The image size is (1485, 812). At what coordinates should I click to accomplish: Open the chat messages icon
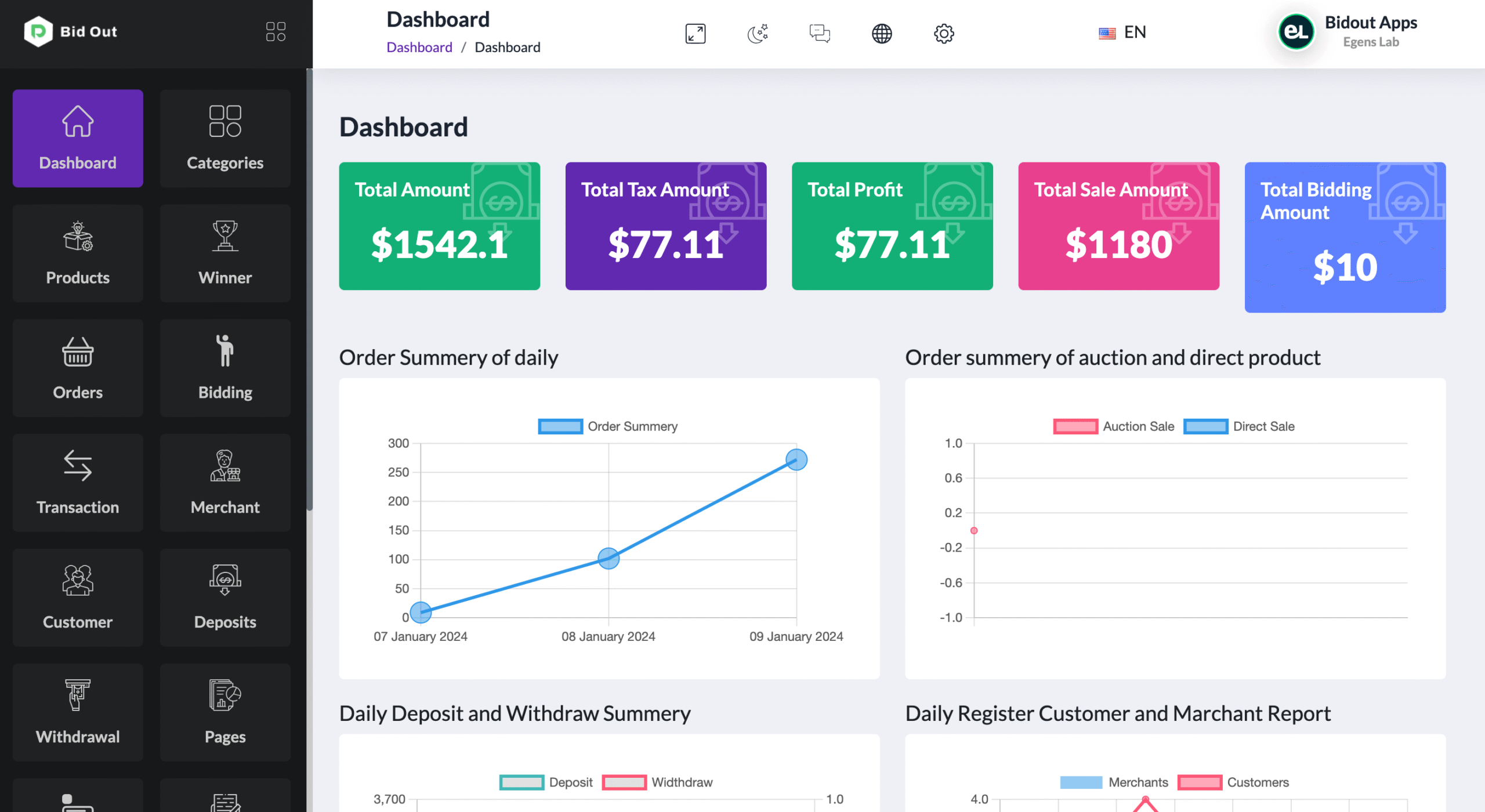tap(819, 34)
